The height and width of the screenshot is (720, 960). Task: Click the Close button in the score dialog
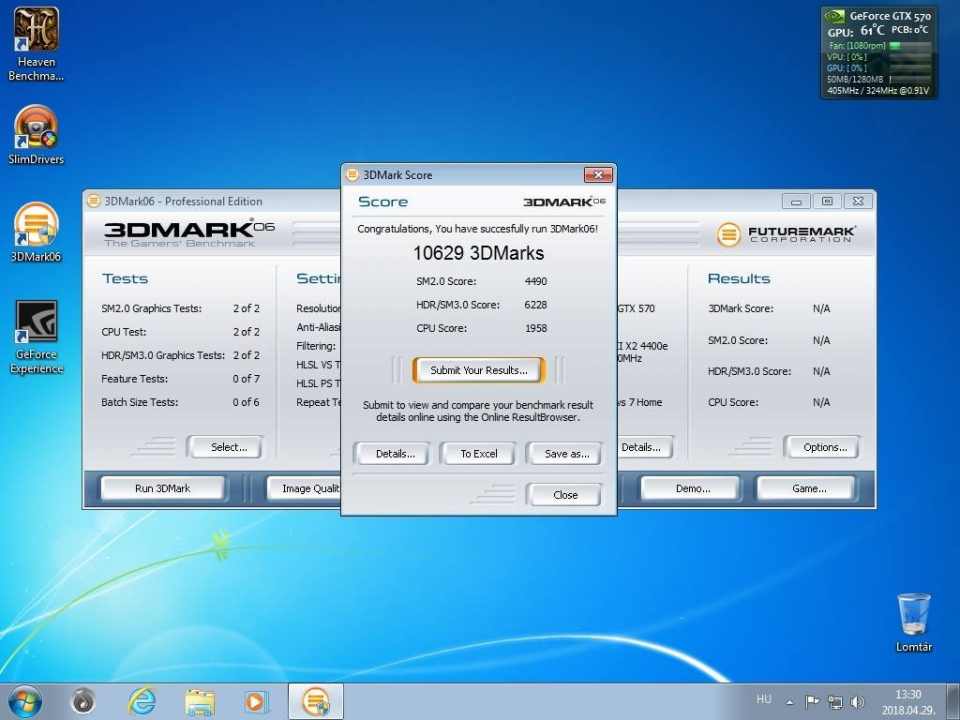click(565, 495)
